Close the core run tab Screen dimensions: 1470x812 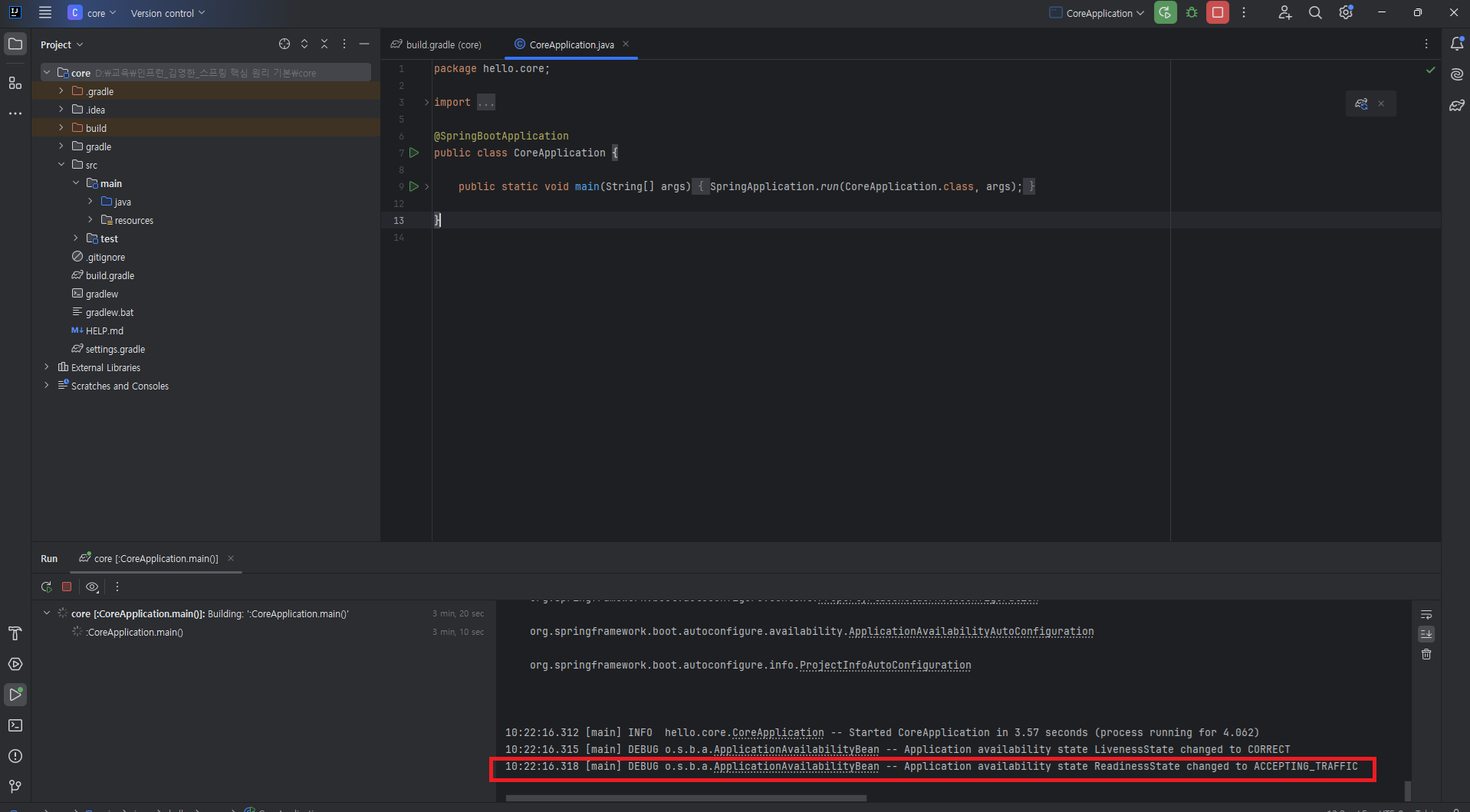pos(231,558)
